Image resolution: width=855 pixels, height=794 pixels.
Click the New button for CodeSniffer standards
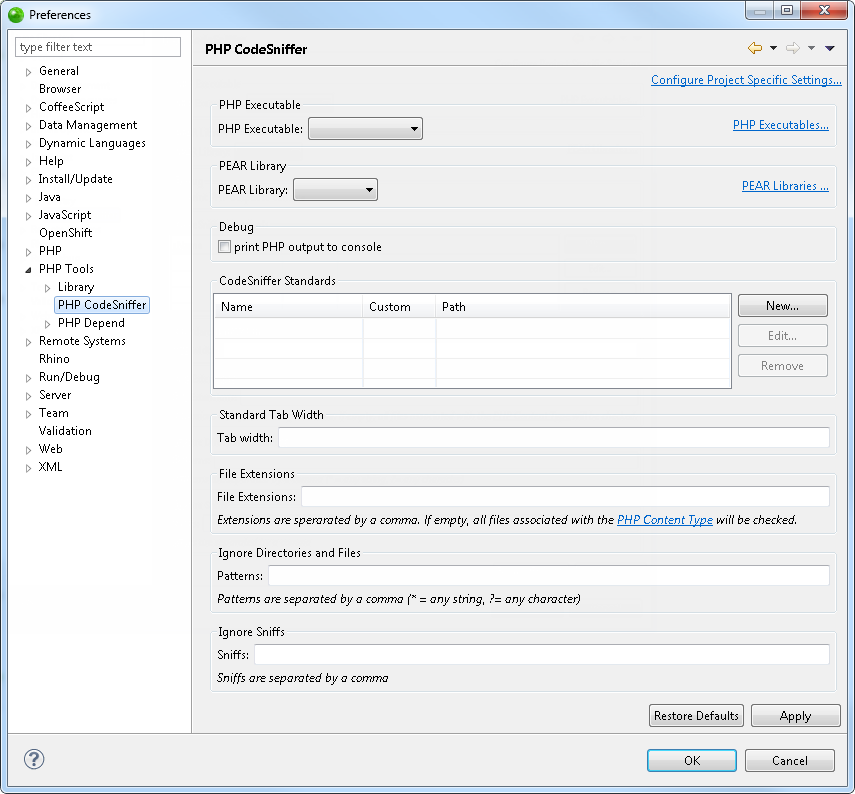pos(782,305)
